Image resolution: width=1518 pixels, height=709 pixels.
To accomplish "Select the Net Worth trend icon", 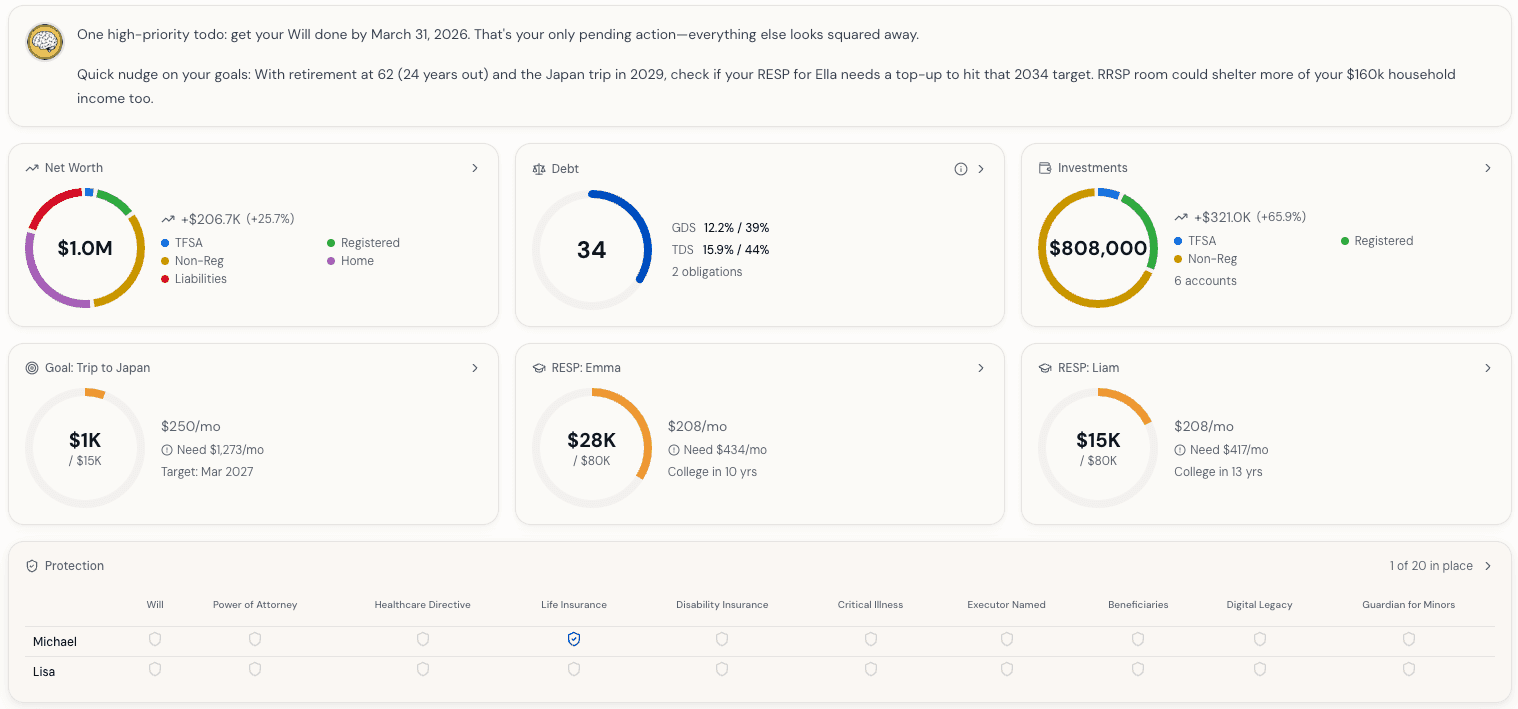I will (31, 168).
